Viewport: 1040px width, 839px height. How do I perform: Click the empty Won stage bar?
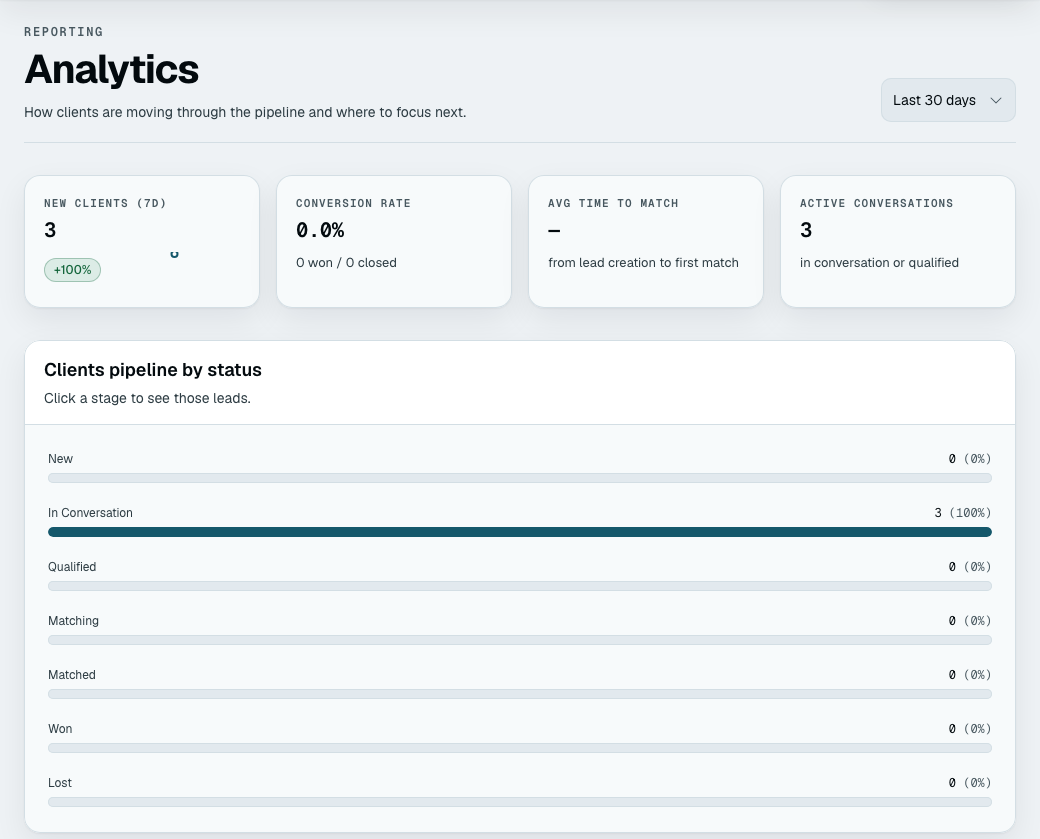click(520, 748)
